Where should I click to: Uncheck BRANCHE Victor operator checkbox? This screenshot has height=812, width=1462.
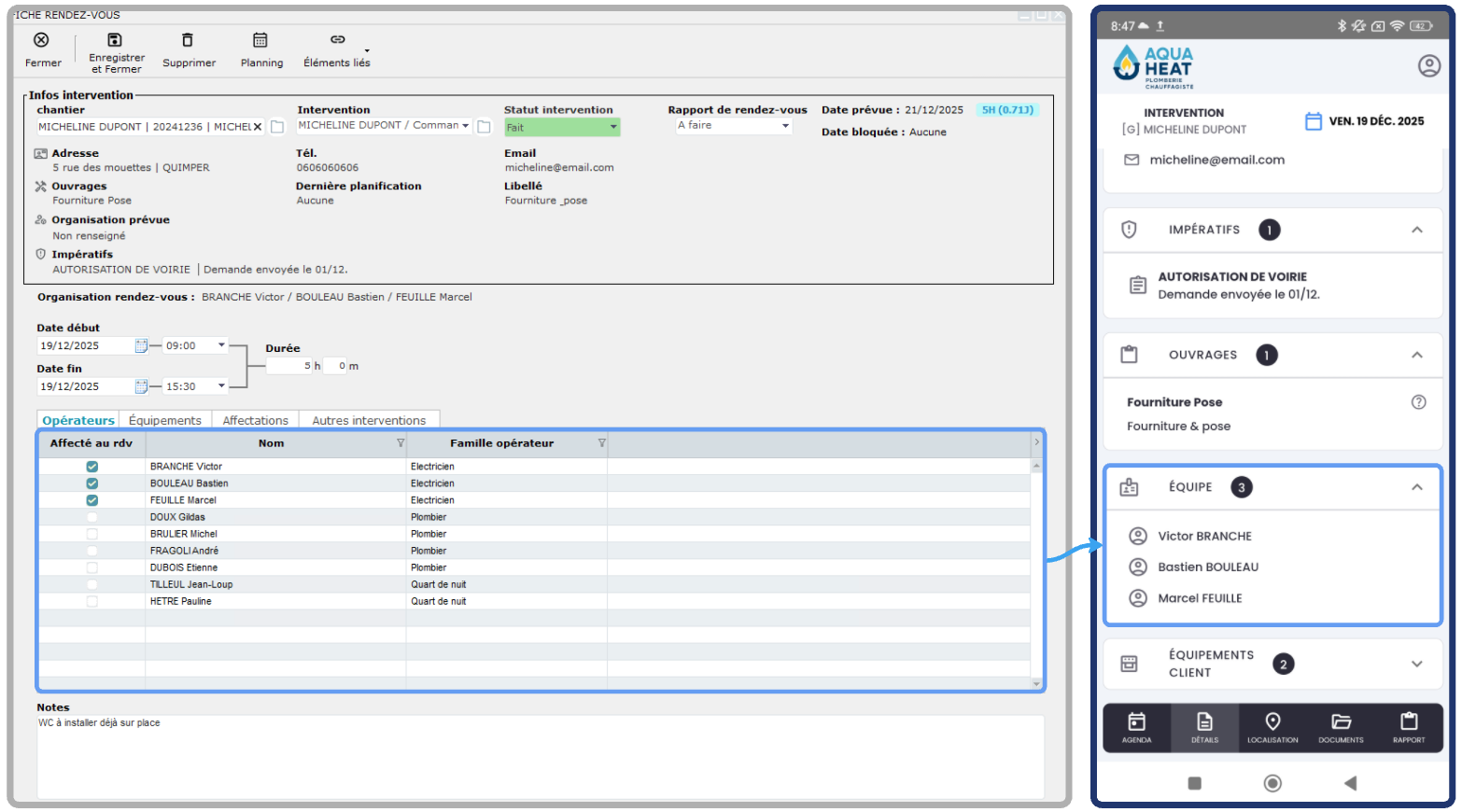[91, 467]
